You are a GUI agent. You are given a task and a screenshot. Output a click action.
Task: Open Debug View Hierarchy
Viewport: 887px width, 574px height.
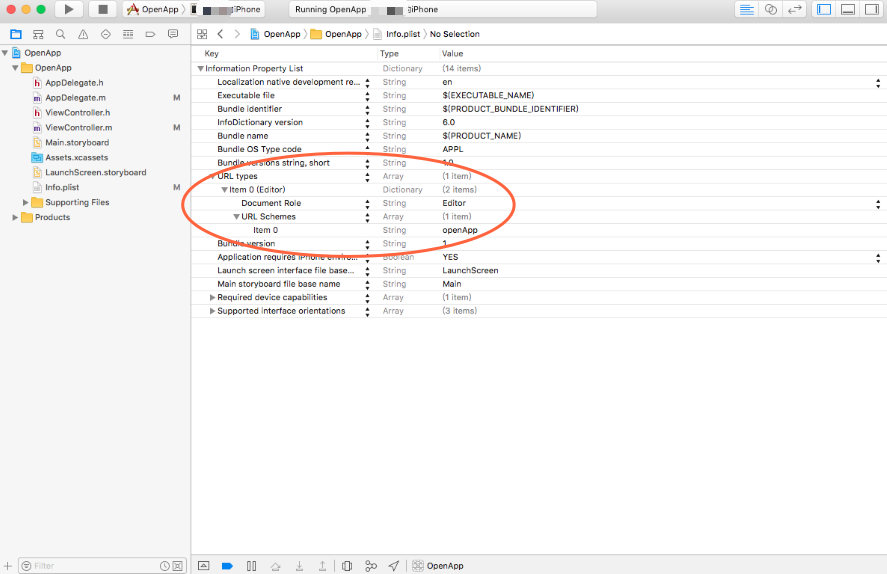347,566
